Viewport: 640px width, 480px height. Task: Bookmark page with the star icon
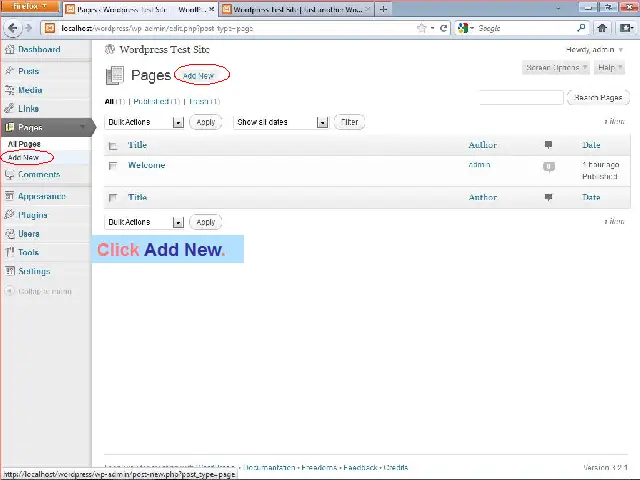point(422,28)
